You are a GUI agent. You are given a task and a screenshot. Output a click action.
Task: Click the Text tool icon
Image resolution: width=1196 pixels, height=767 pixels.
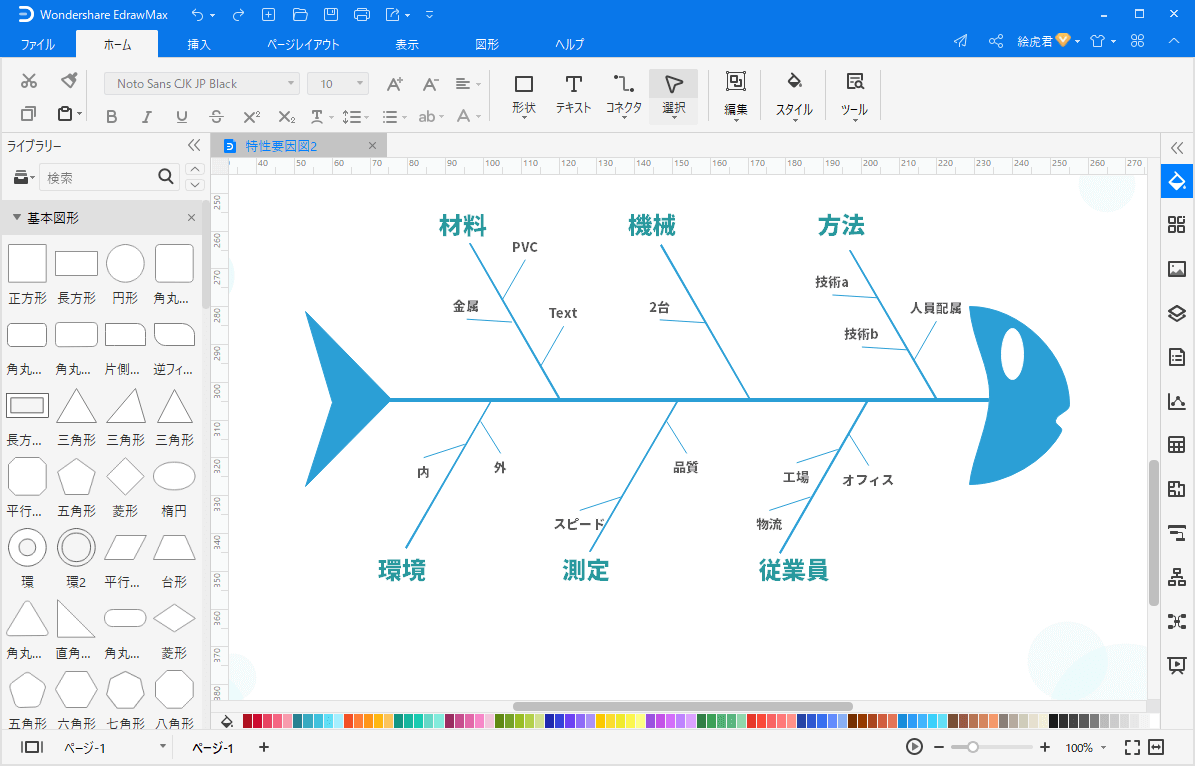pos(573,92)
